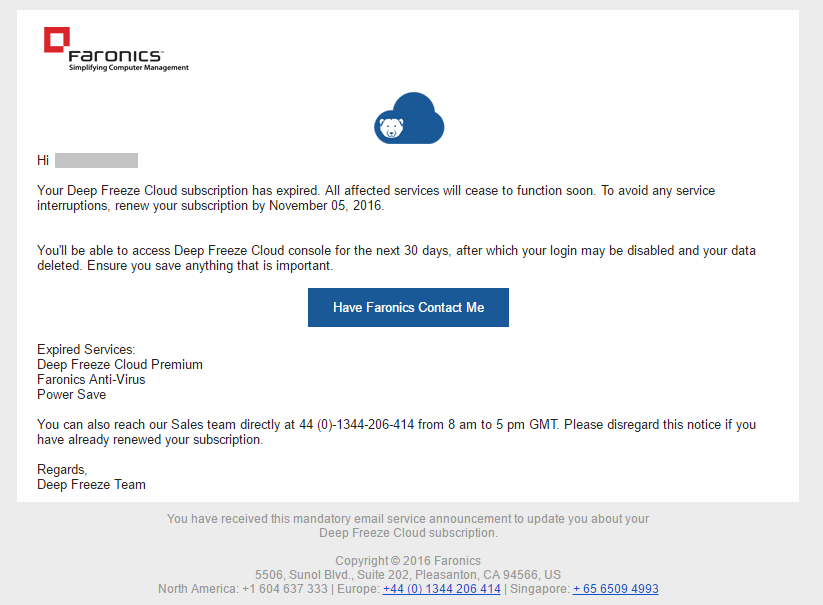The width and height of the screenshot is (823, 605).
Task: Click the greyed-out recipient name after Hi
Action: point(96,160)
